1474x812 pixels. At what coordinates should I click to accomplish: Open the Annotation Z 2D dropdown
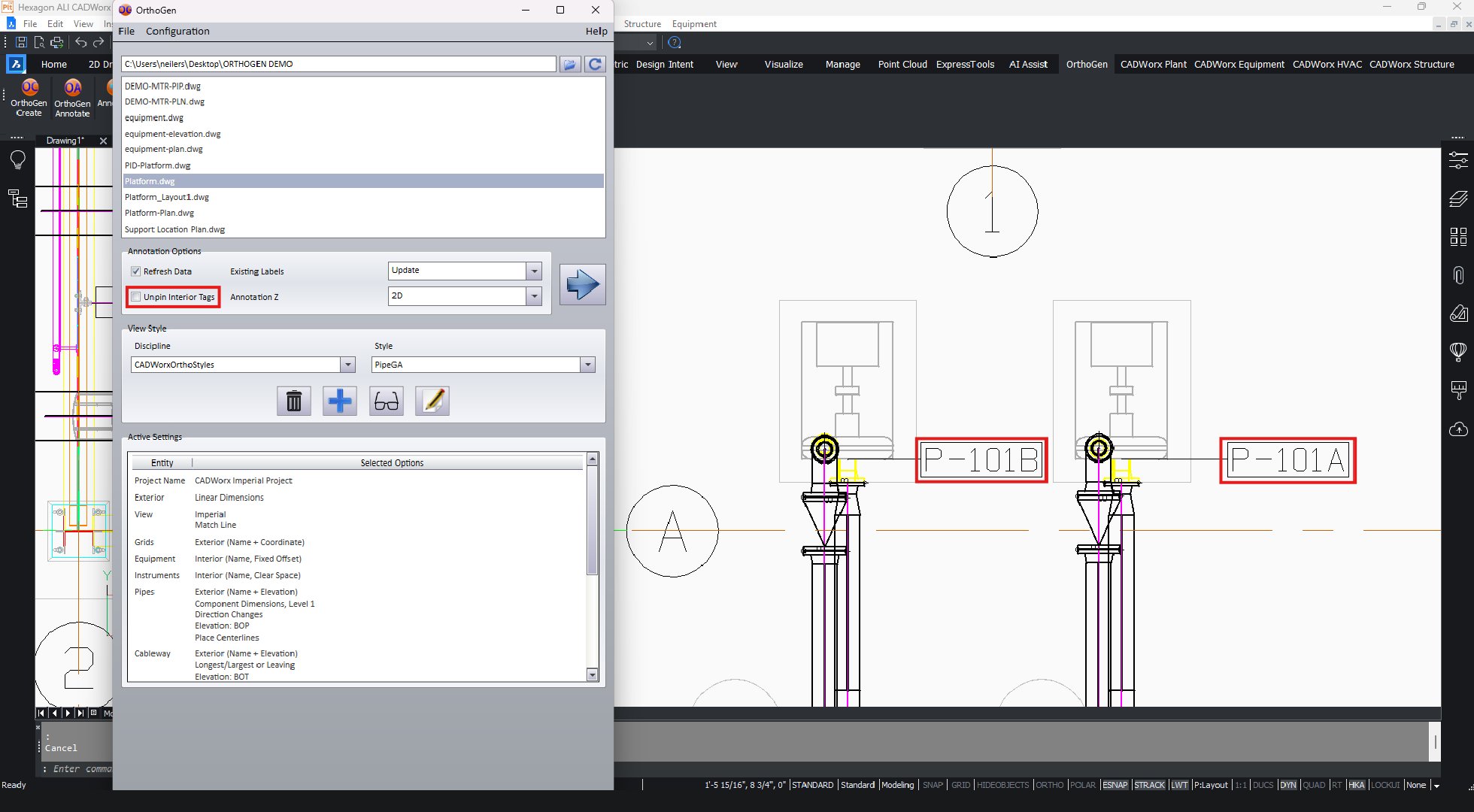pos(534,296)
